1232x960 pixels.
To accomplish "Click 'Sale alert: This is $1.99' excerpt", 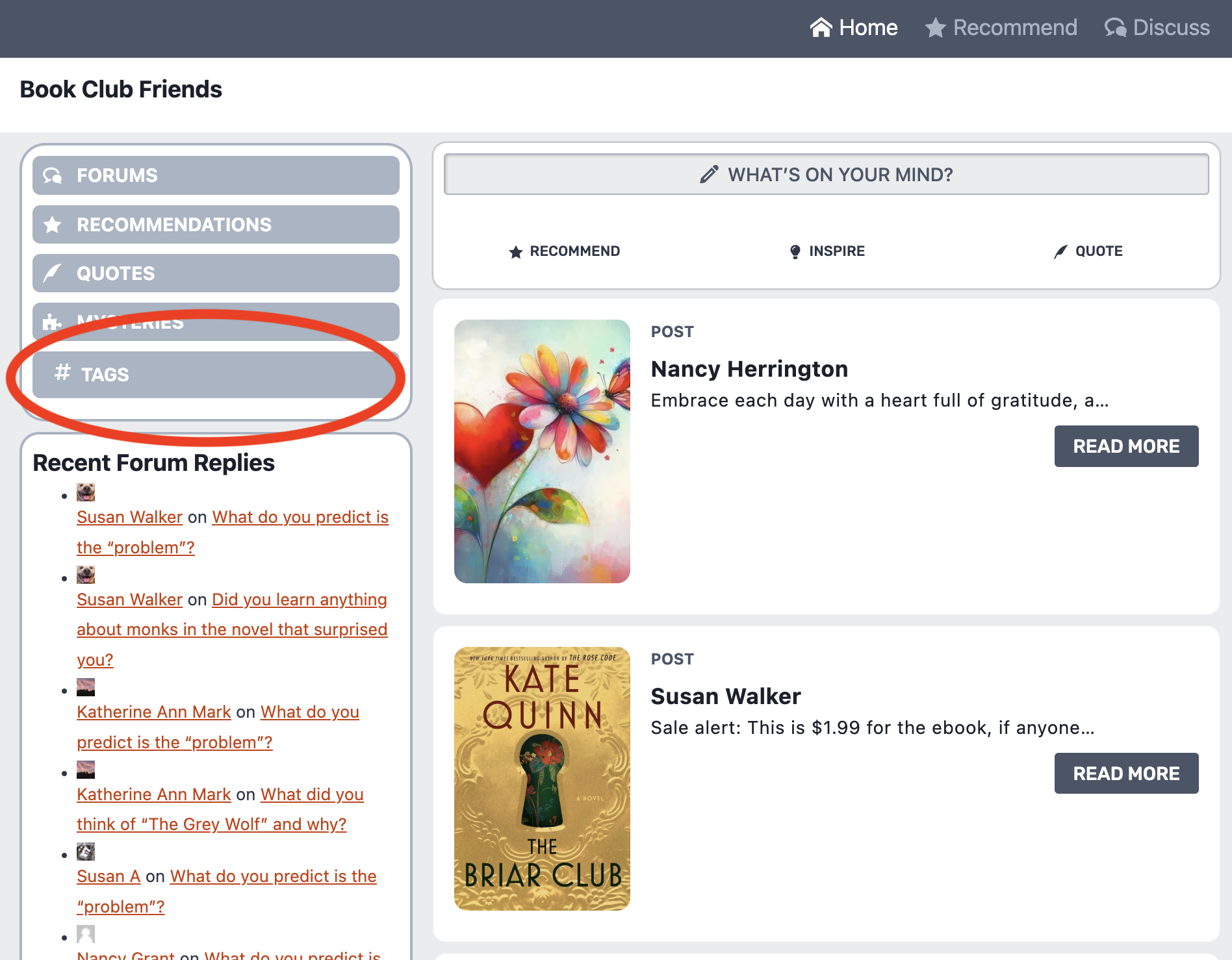I will (873, 728).
